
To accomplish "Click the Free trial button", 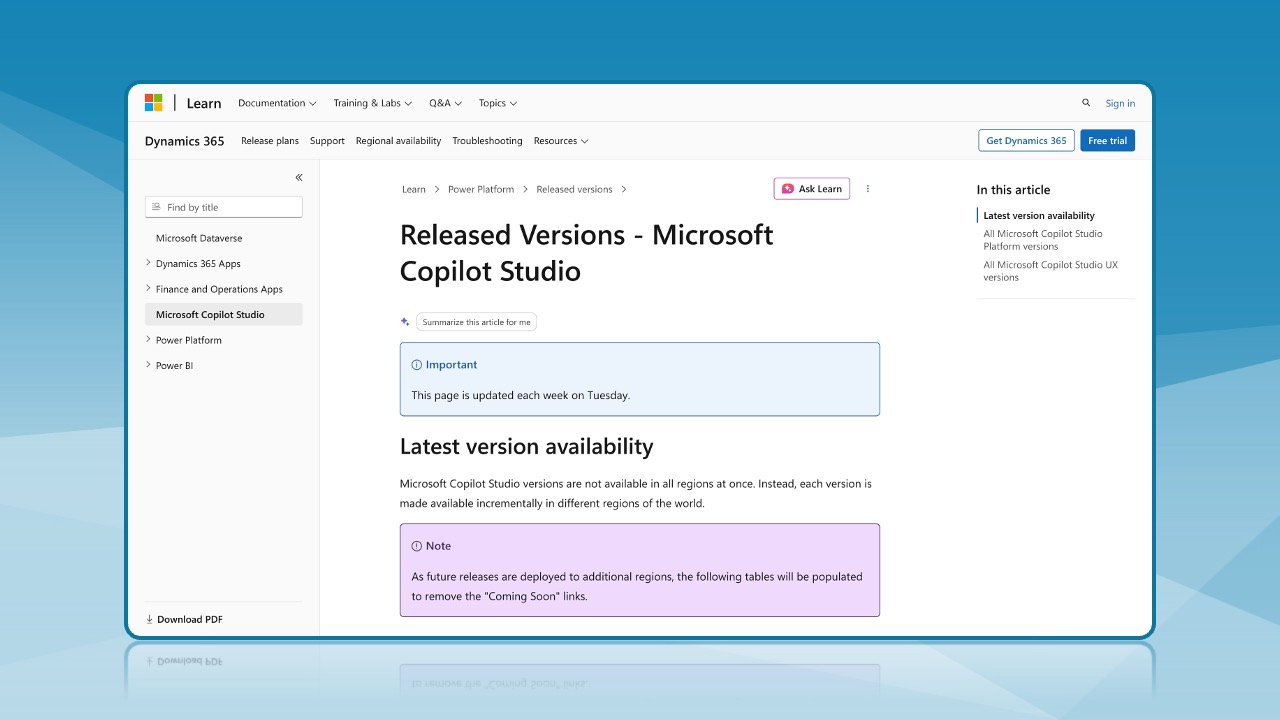I will [1107, 141].
